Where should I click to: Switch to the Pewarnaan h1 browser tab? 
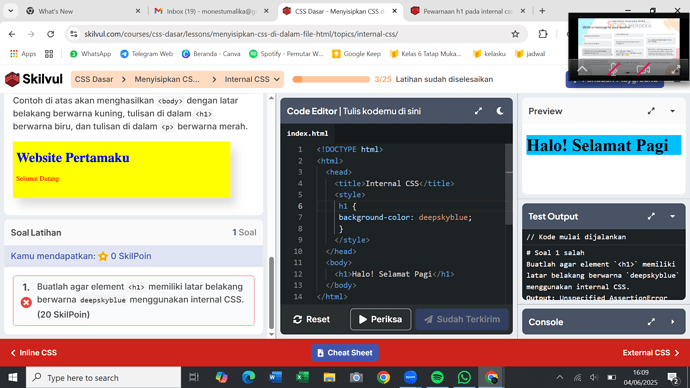[x=467, y=11]
